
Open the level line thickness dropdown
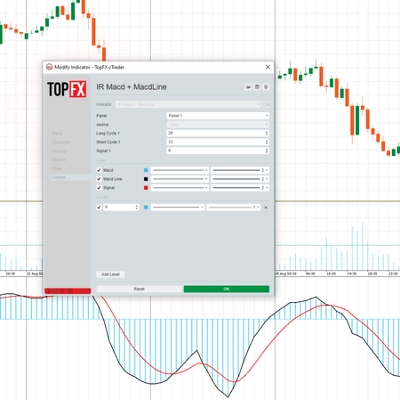click(x=233, y=207)
